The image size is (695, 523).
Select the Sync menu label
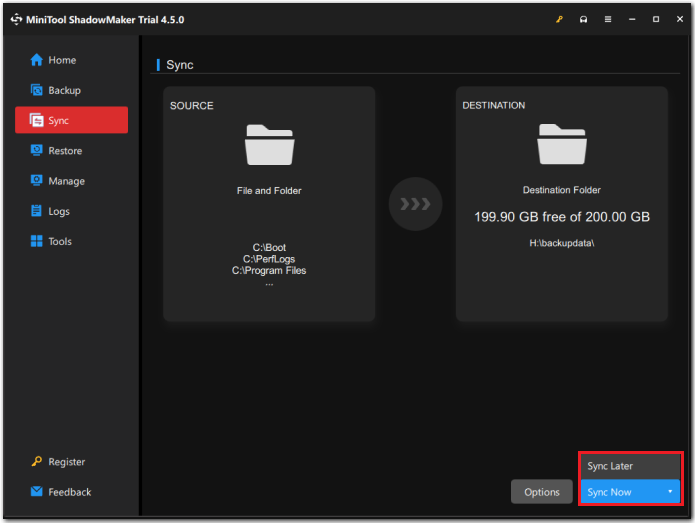[59, 121]
